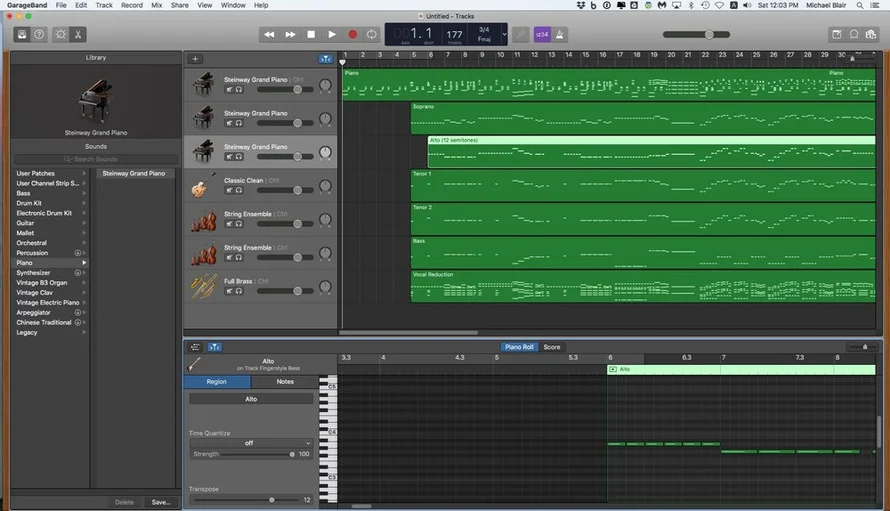Mute the Classic Clean track

click(x=229, y=190)
